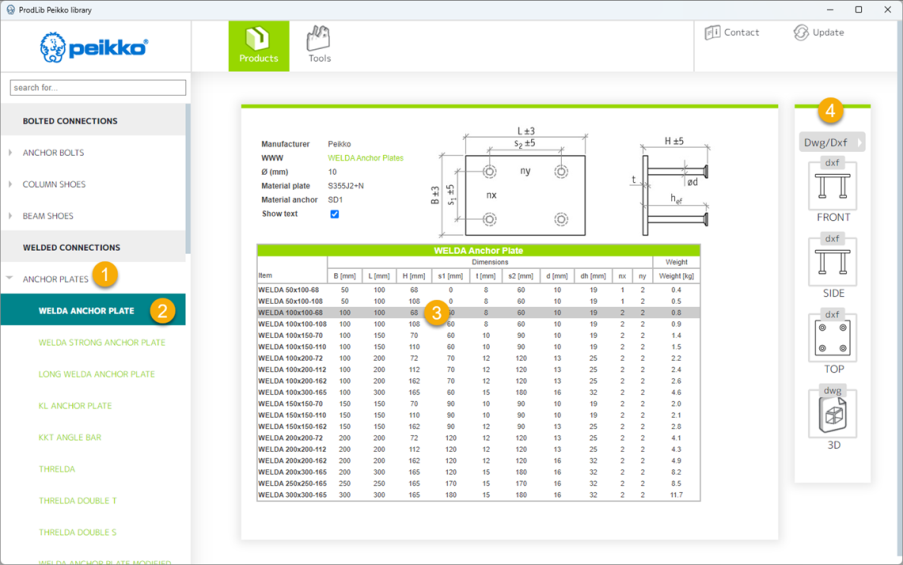Image resolution: width=903 pixels, height=565 pixels.
Task: Expand the Column Shoes category
Action: pos(11,185)
